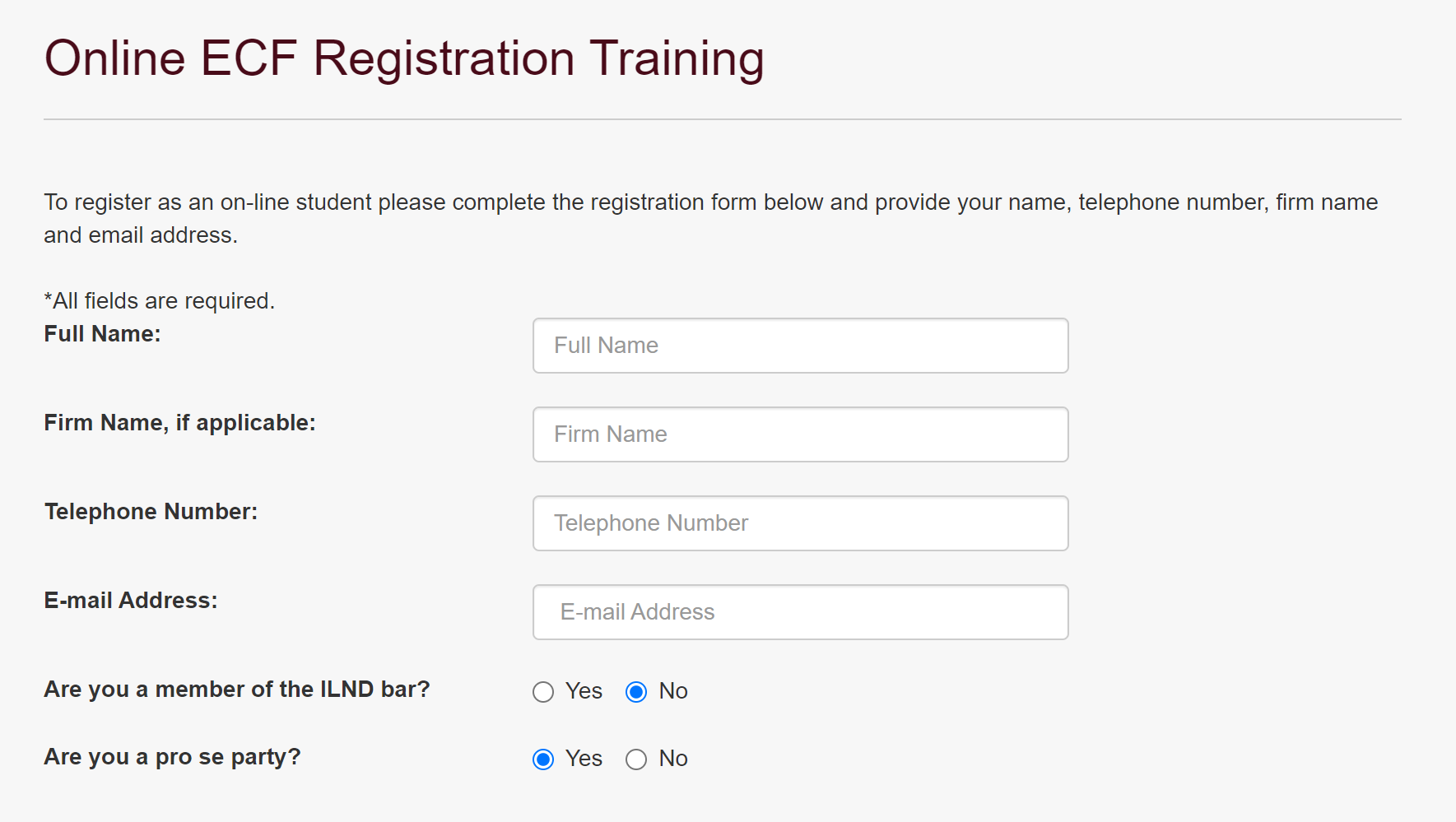The image size is (1456, 822).
Task: Click the 'Yes' text label beside pro se question
Action: tap(584, 759)
